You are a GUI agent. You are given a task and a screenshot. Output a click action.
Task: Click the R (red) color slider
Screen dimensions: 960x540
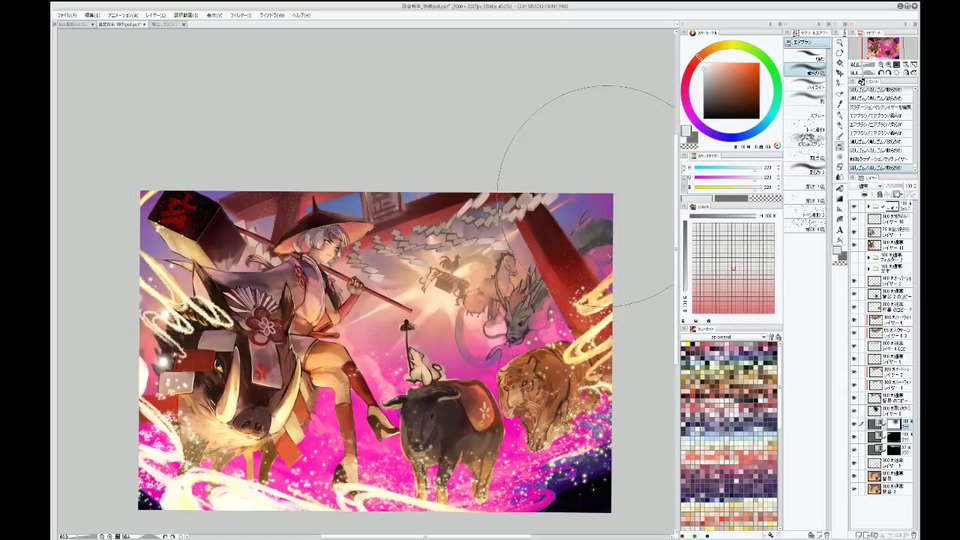tap(727, 167)
